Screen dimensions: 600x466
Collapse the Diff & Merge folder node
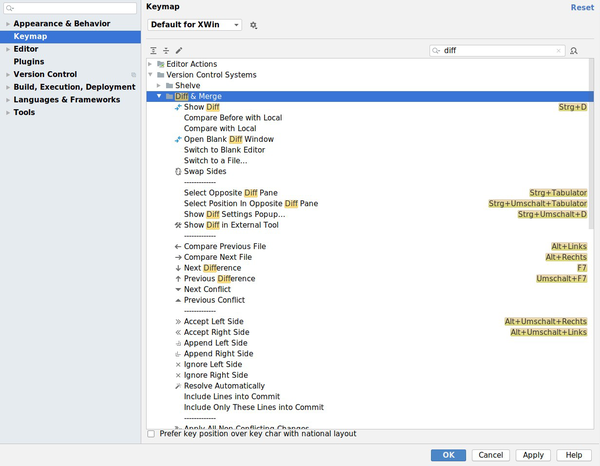(x=159, y=96)
